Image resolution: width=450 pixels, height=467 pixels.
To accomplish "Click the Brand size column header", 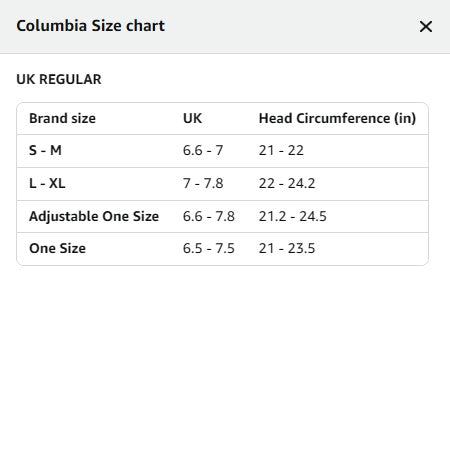I will pyautogui.click(x=62, y=118).
